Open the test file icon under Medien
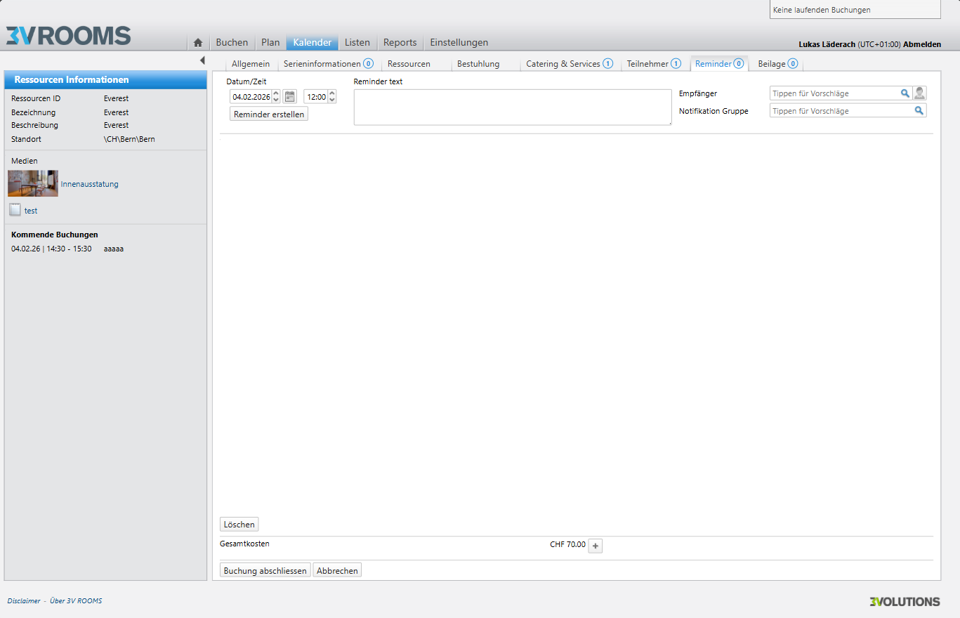The image size is (960, 618). 15,210
